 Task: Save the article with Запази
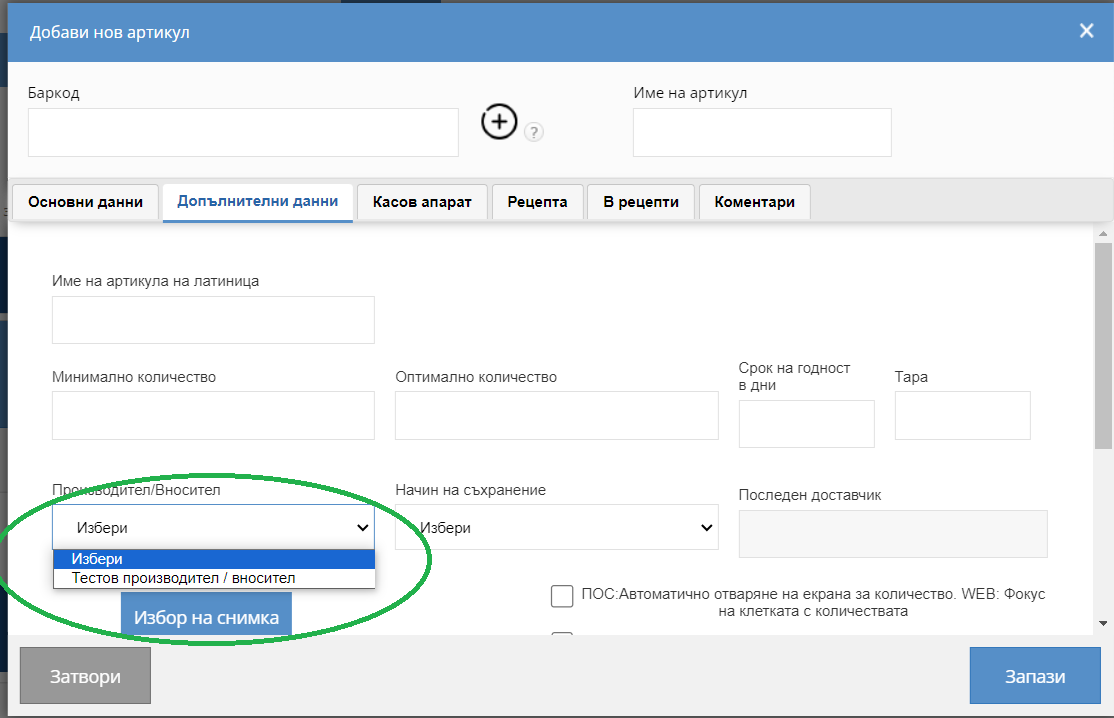(x=1035, y=676)
